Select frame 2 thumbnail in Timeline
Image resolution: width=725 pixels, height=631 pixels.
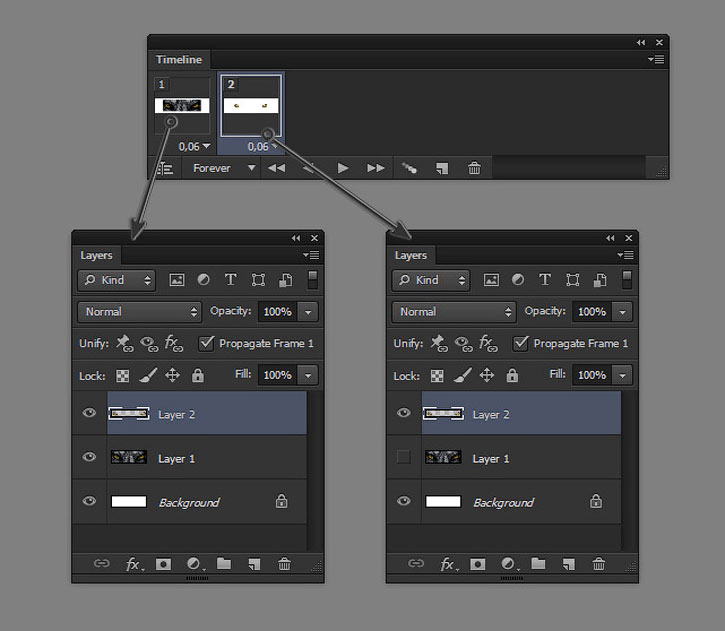pyautogui.click(x=251, y=105)
